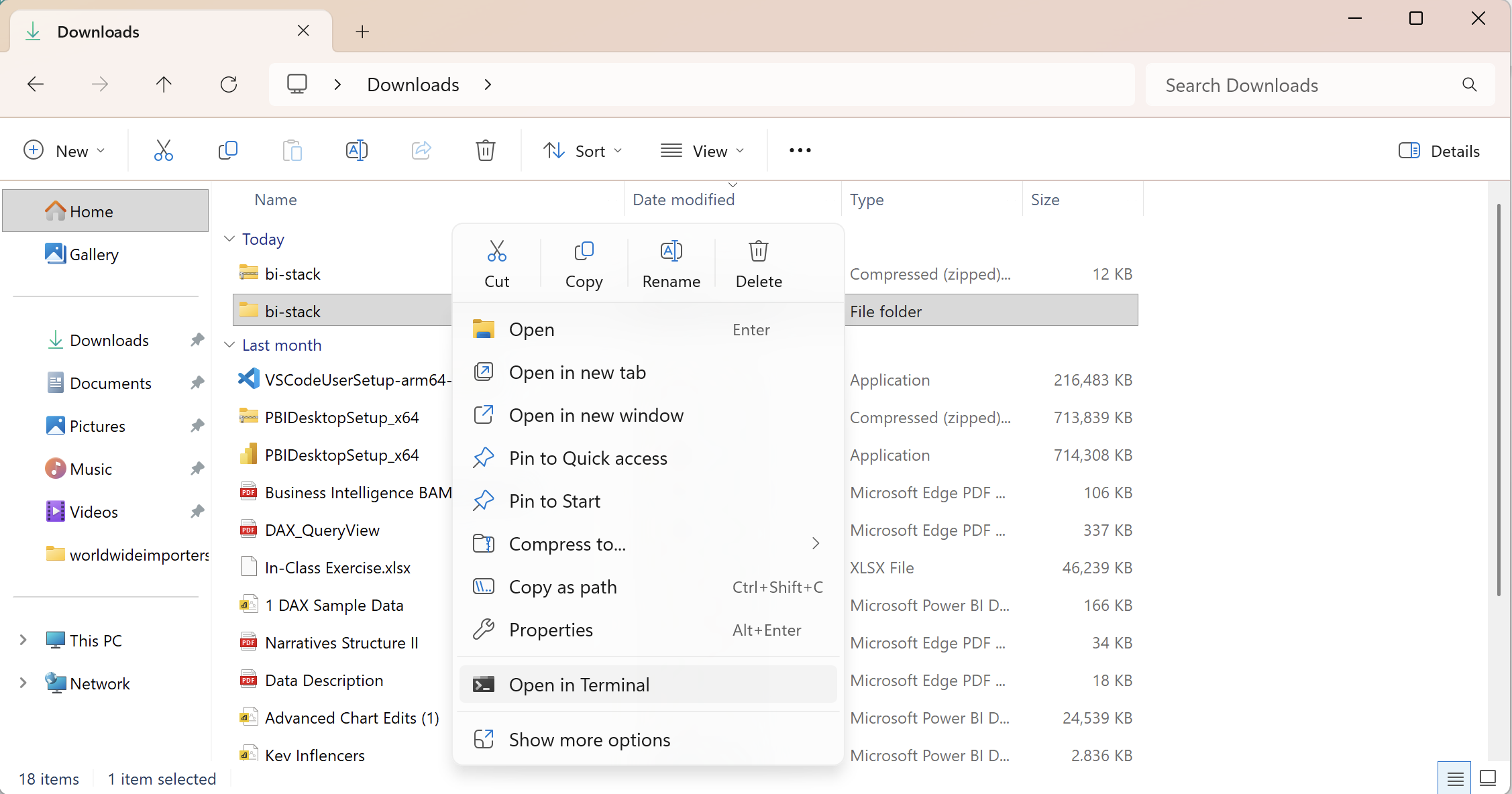
Task: Click Downloads in the address bar breadcrumb
Action: [x=413, y=84]
